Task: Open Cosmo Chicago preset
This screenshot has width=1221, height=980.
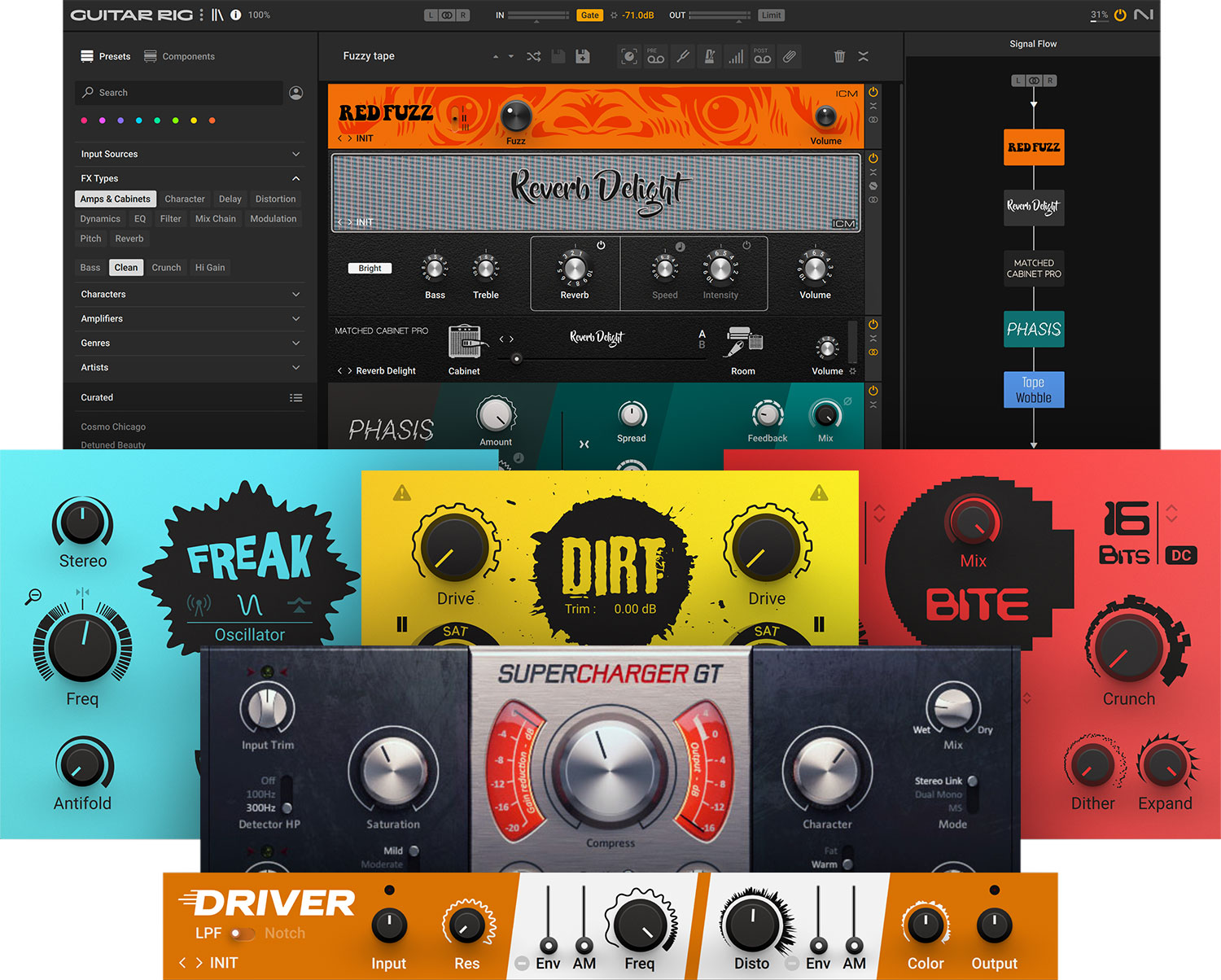Action: point(113,427)
